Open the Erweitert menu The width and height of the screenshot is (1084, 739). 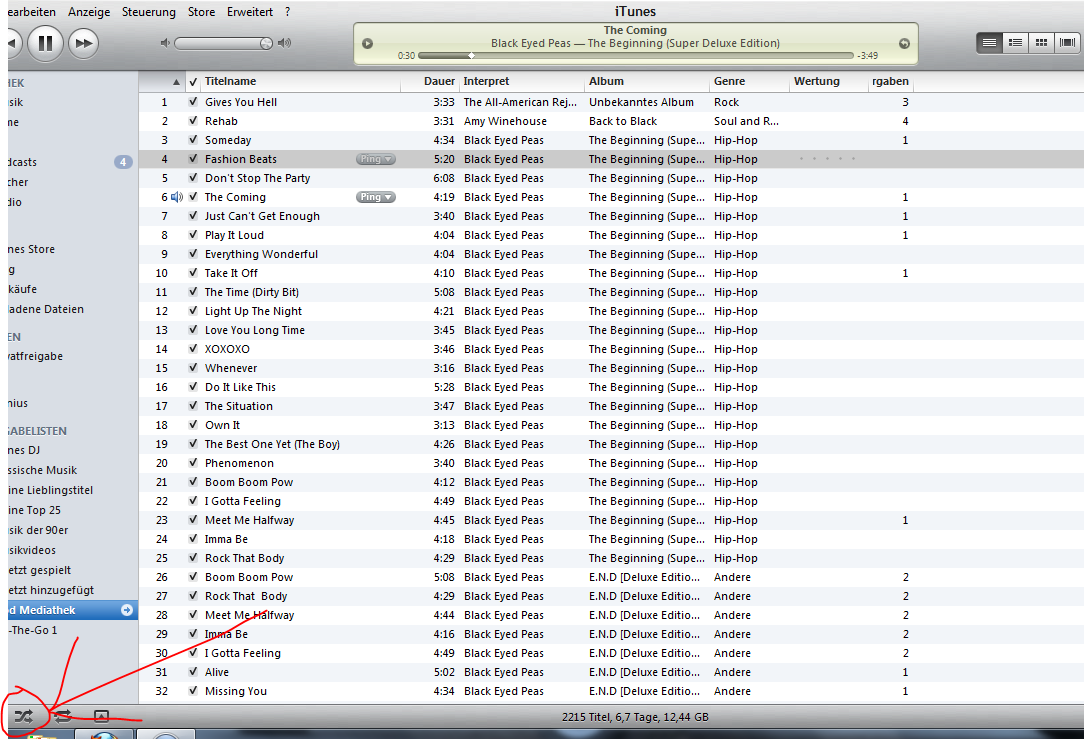[250, 12]
